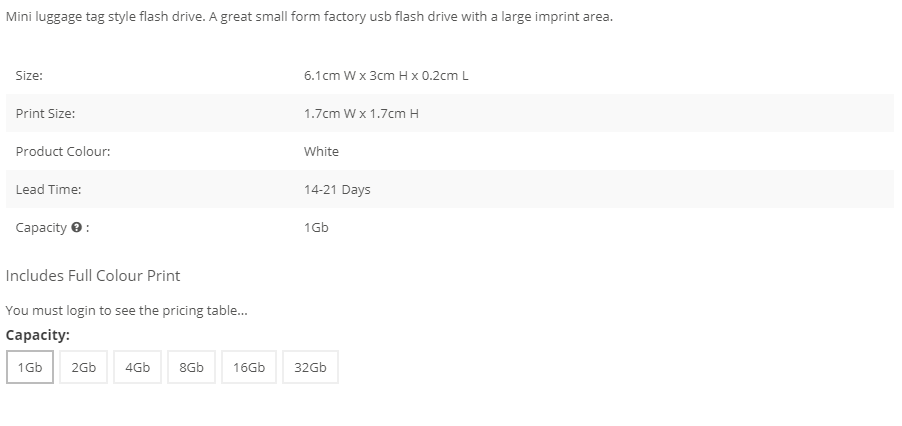Click the Capacity help question mark icon

[x=76, y=228]
